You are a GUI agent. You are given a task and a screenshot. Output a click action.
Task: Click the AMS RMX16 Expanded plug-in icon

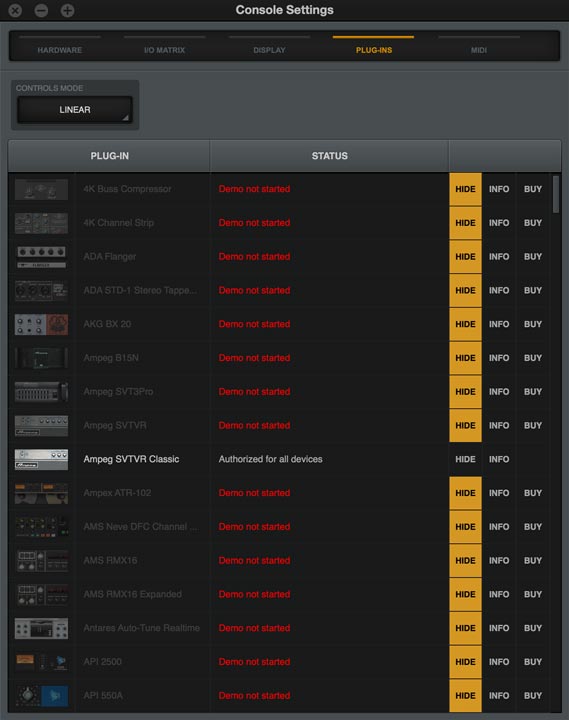tap(41, 594)
